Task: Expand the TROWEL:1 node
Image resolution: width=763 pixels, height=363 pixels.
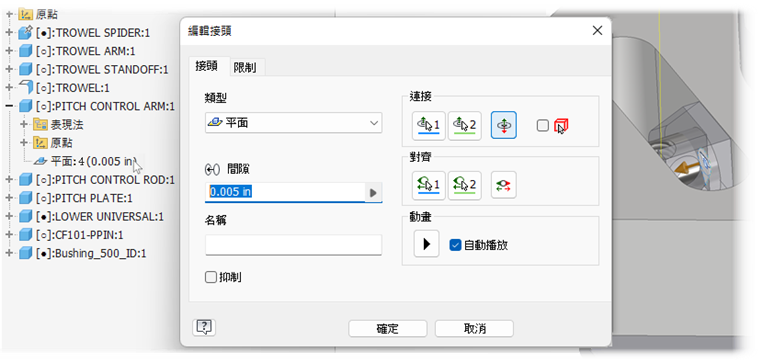Action: [x=9, y=88]
